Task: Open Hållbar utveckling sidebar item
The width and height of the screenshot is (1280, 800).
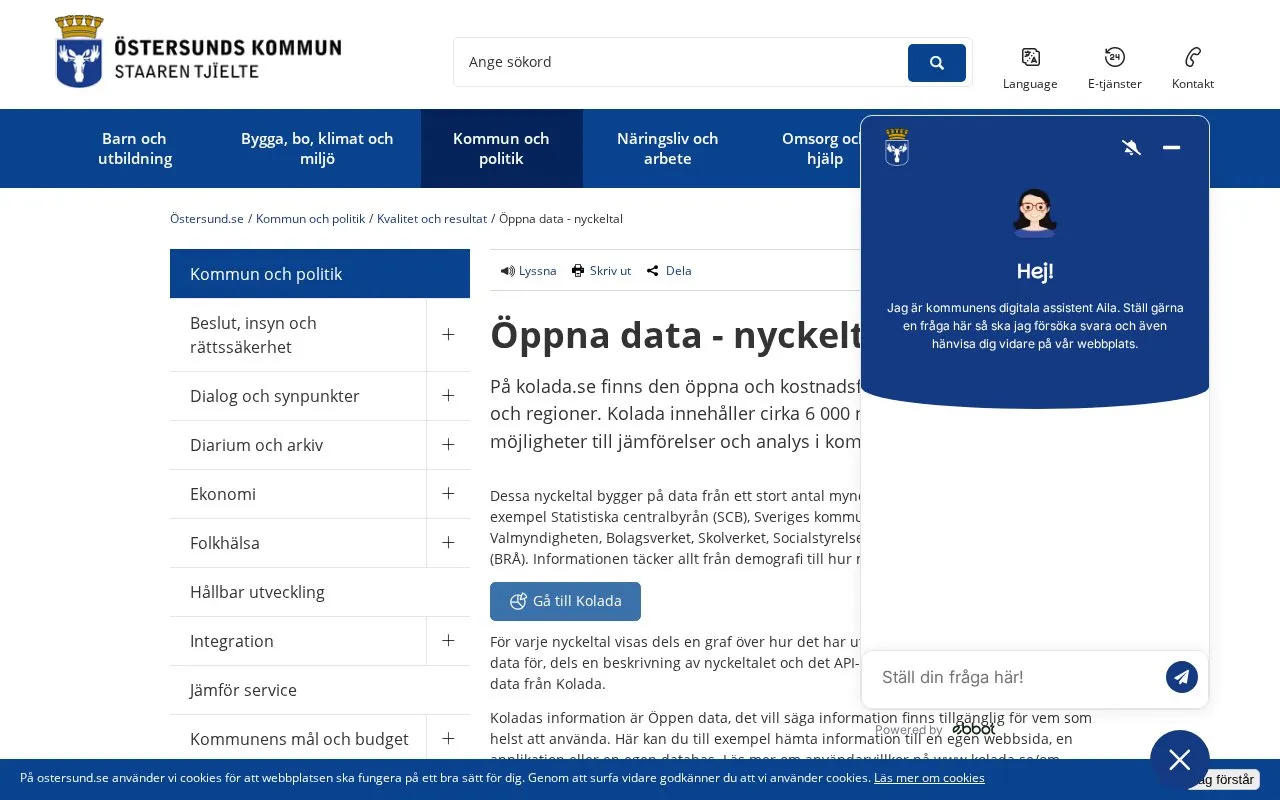Action: coord(320,592)
